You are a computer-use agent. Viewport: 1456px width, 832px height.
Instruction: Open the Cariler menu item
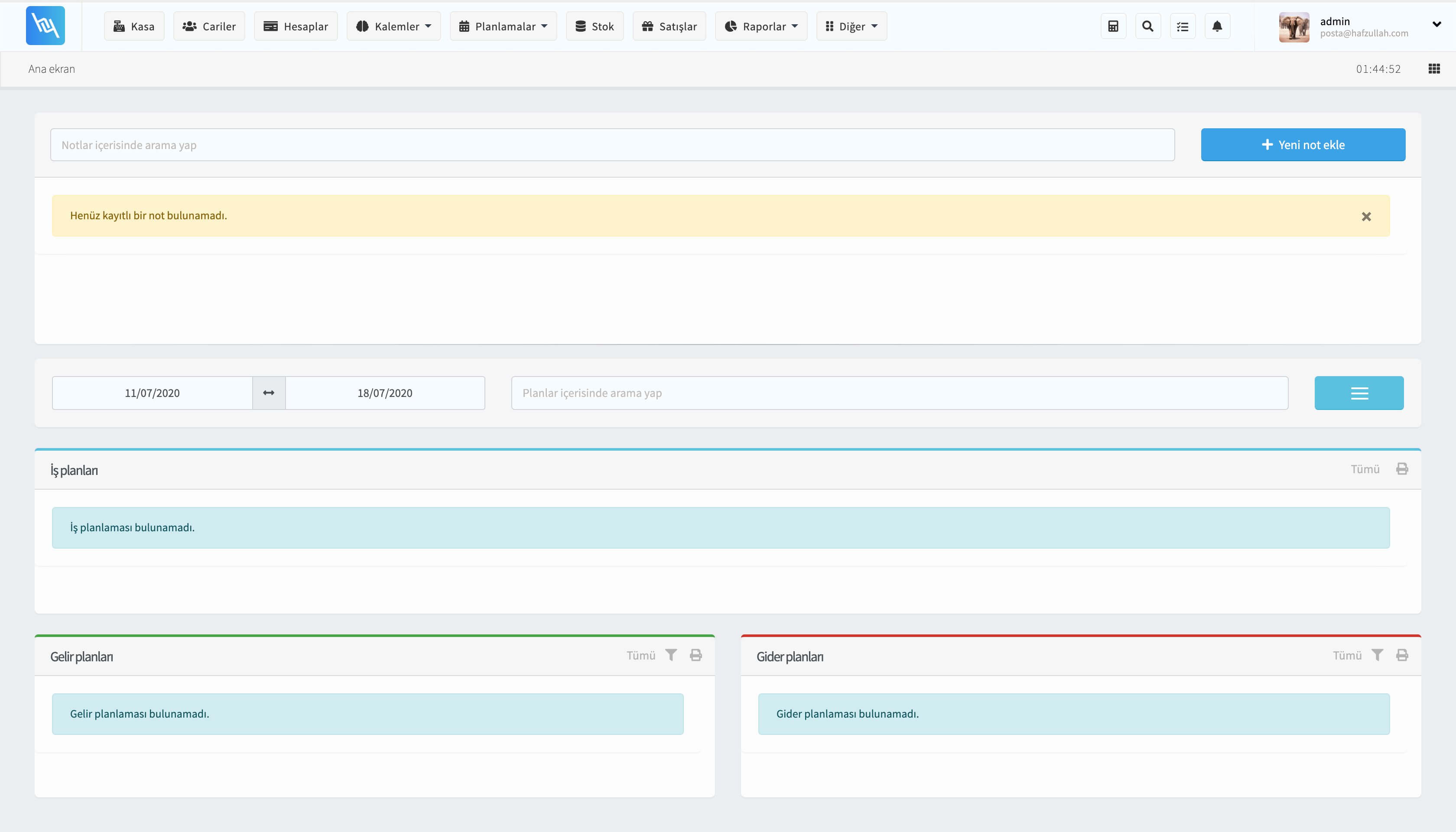coord(209,26)
